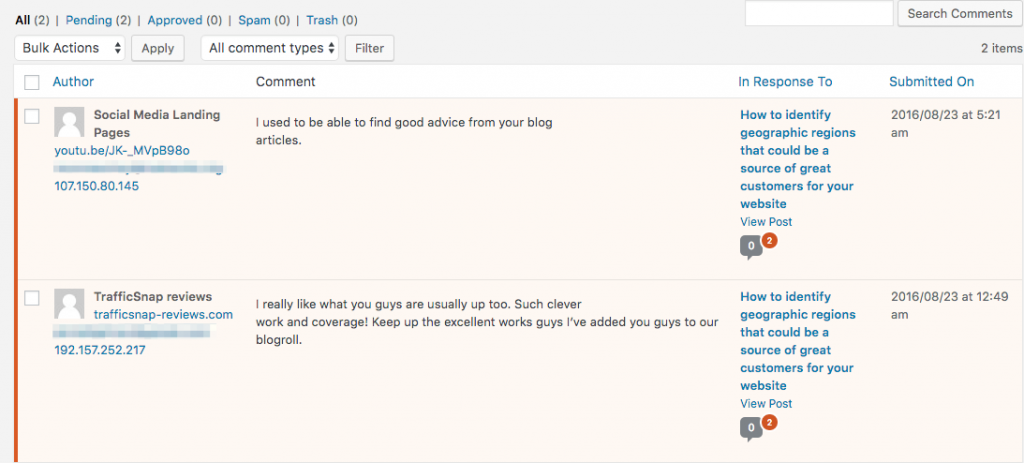
Task: Switch to the Pending comments filter
Action: pyautogui.click(x=89, y=20)
